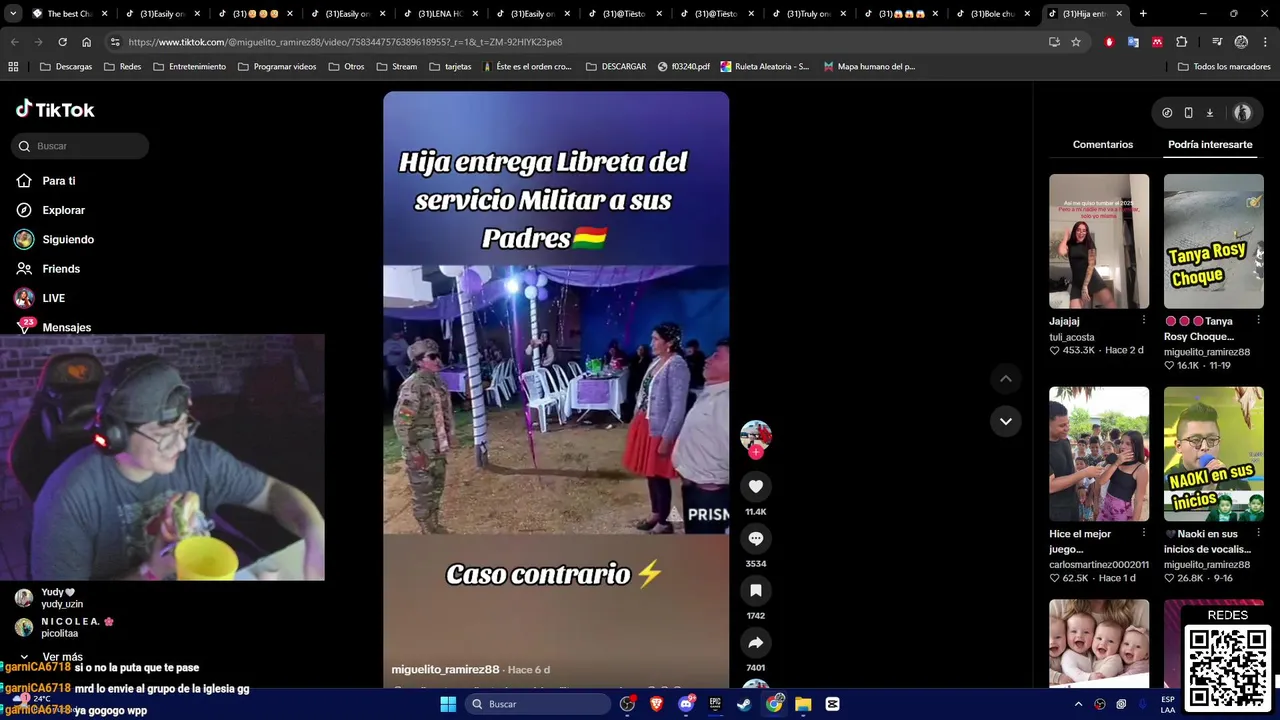Switch to the (31)LENA browser tab
This screenshot has width=1280, height=720.
[438, 14]
